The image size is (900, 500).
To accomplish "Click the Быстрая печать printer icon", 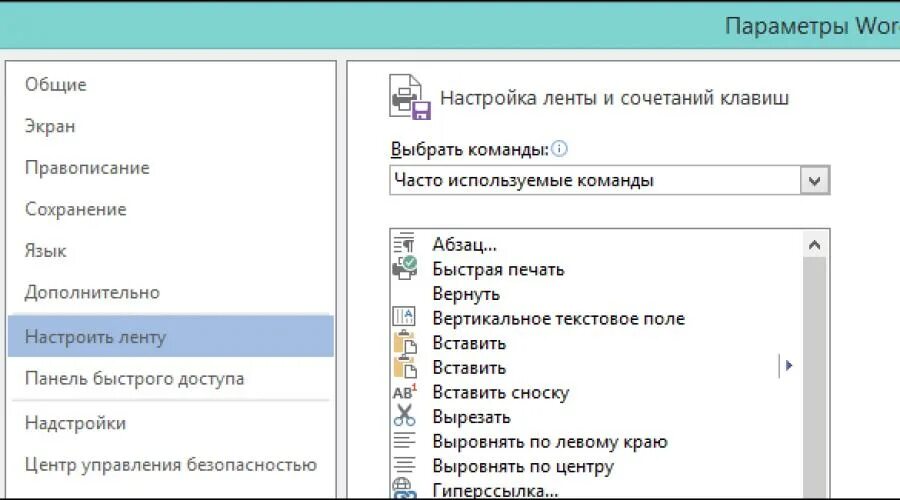I will tap(405, 268).
